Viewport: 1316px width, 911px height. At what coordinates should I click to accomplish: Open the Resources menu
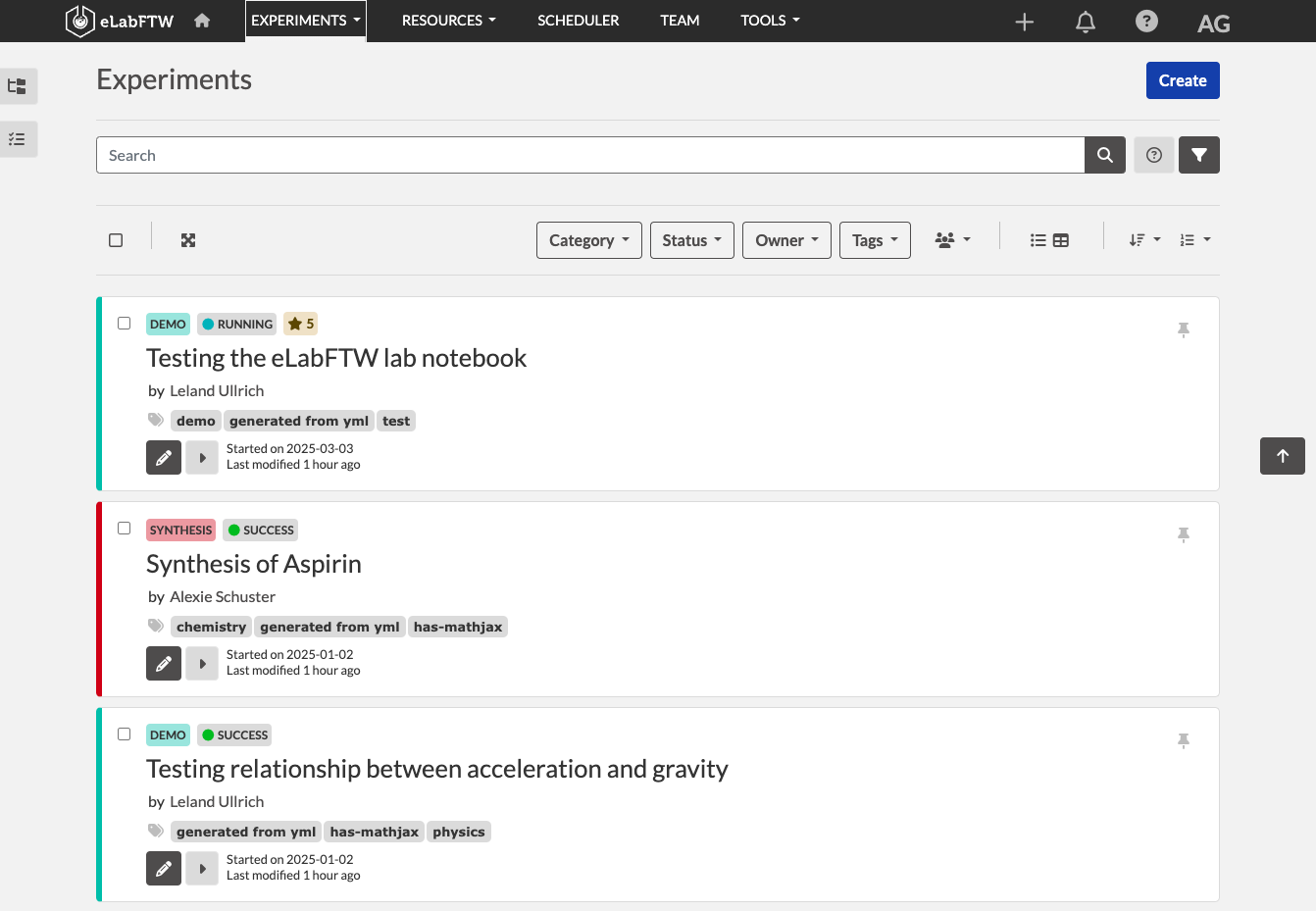coord(449,21)
